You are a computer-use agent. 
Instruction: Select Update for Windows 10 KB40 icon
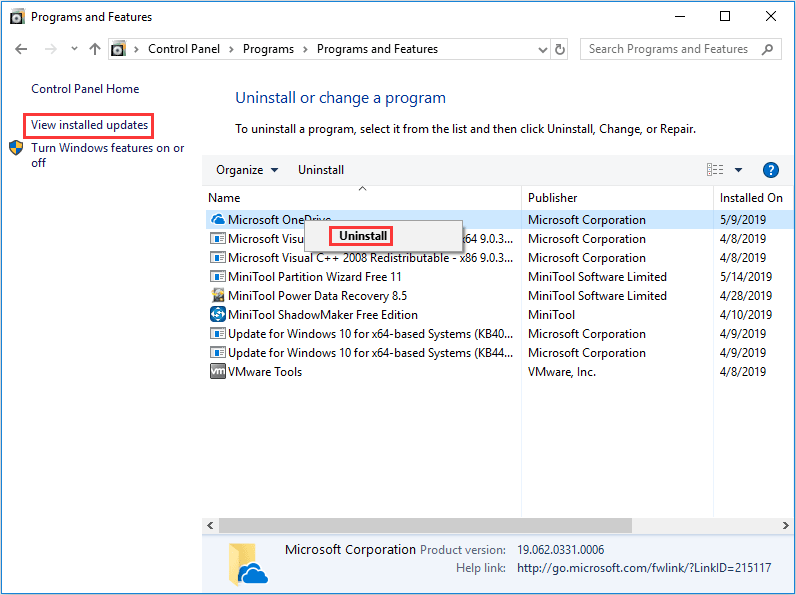click(218, 334)
